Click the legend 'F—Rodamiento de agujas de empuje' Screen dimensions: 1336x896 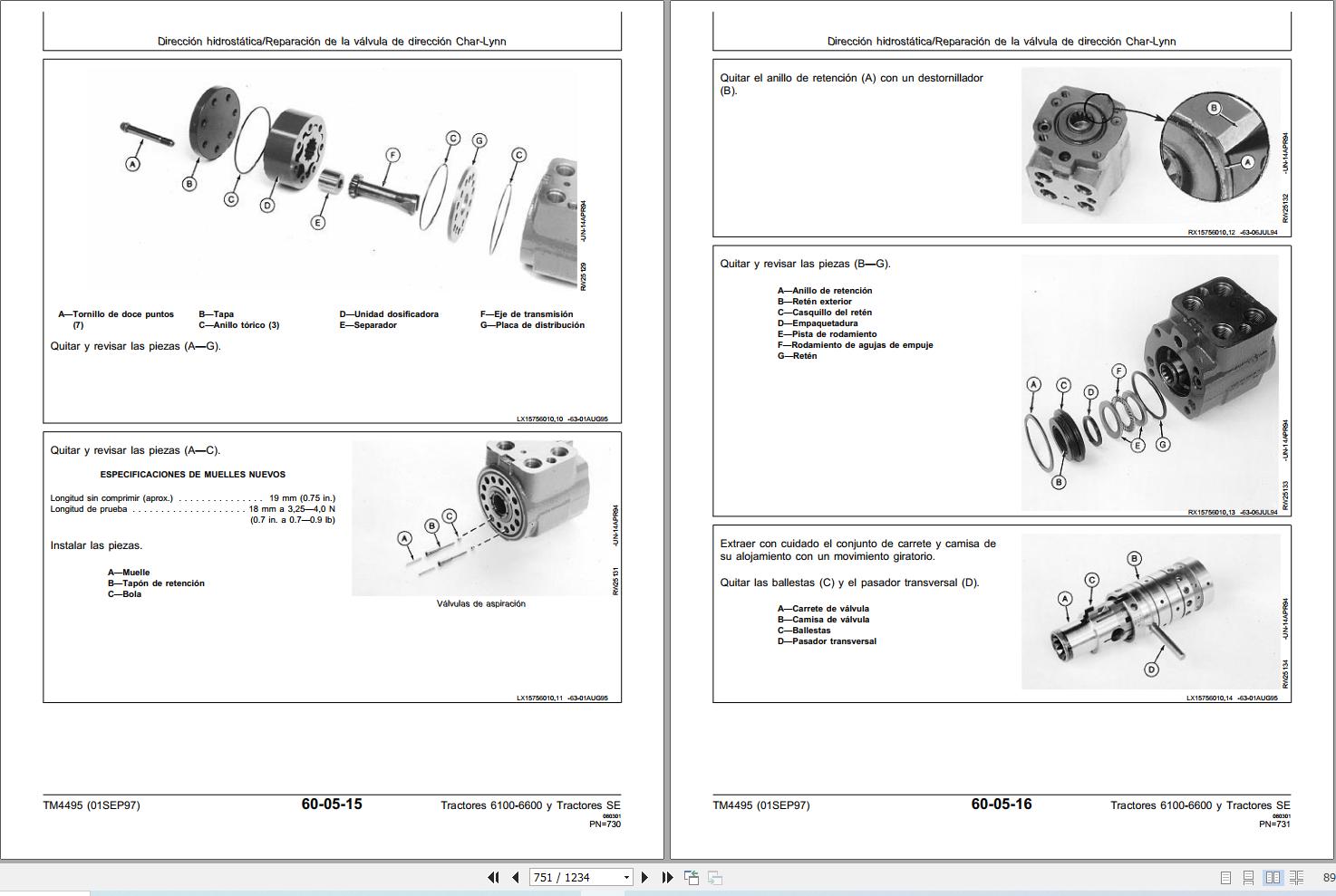click(855, 345)
